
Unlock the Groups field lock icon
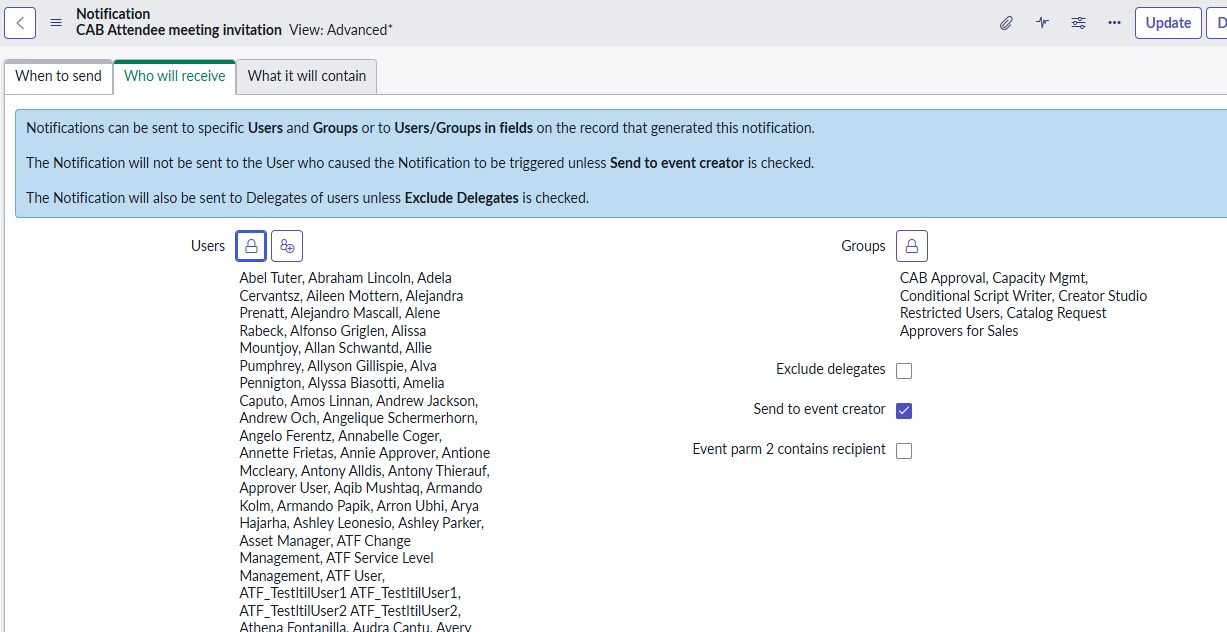(911, 245)
